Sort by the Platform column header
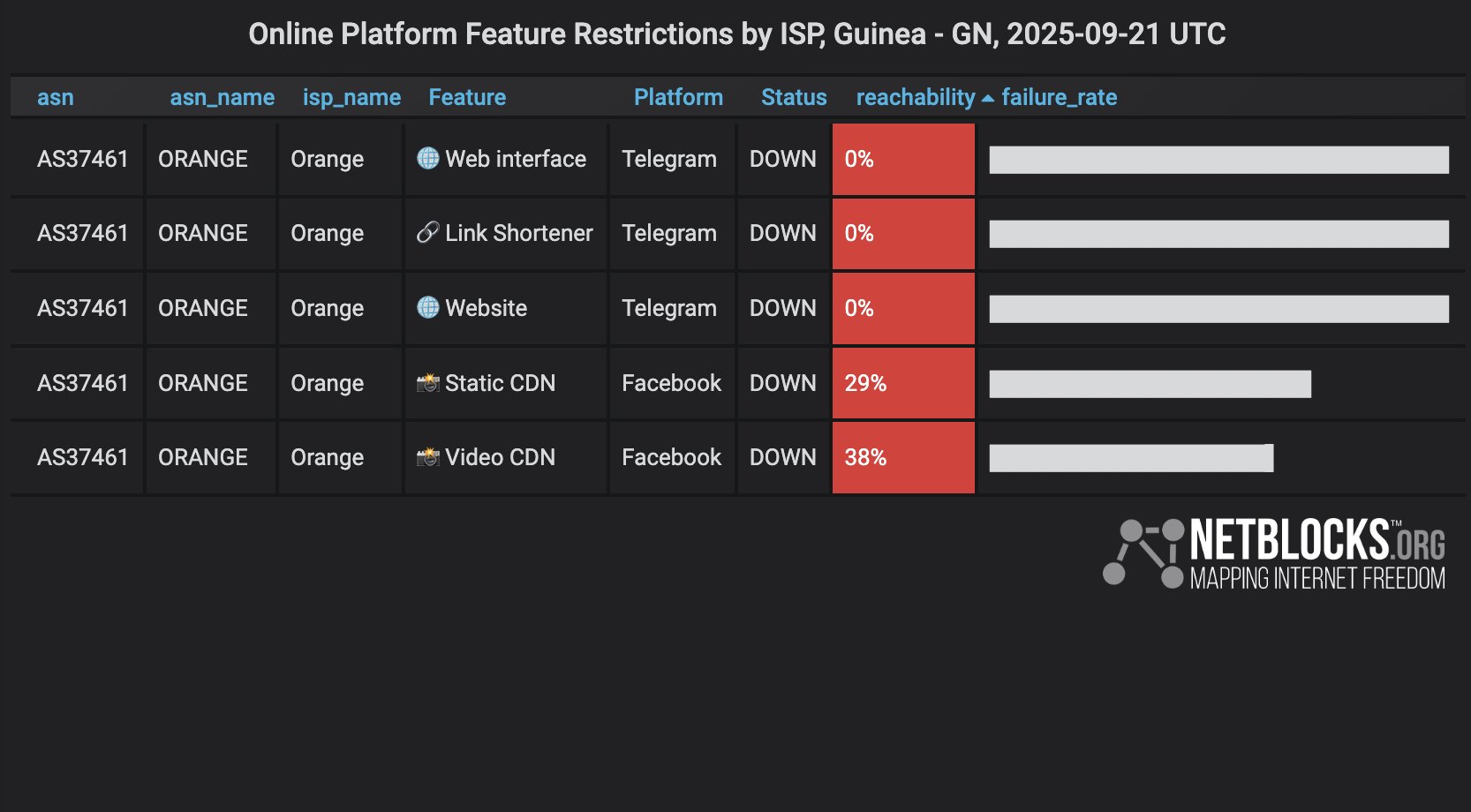The width and height of the screenshot is (1471, 812). (x=677, y=97)
